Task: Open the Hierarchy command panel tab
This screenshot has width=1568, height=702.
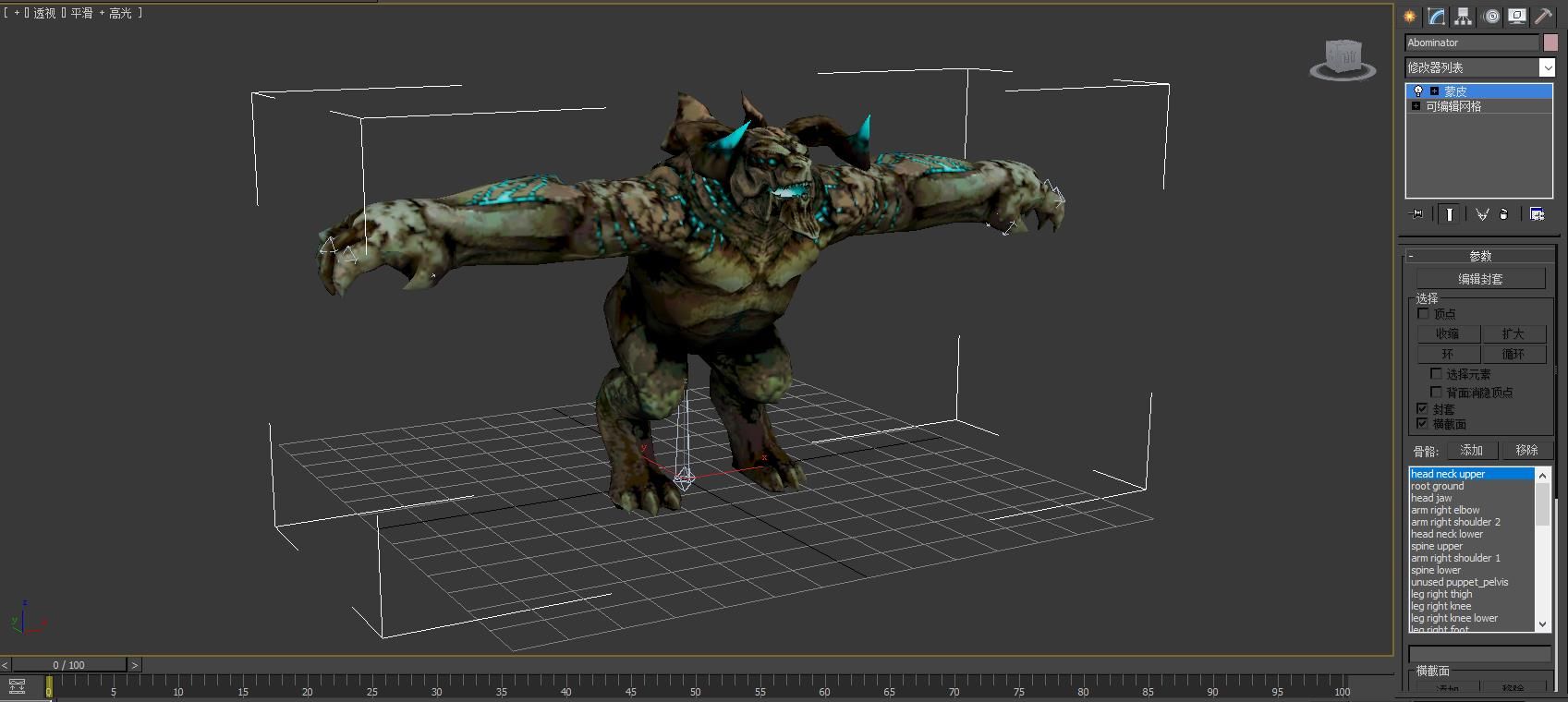Action: pos(1463,17)
